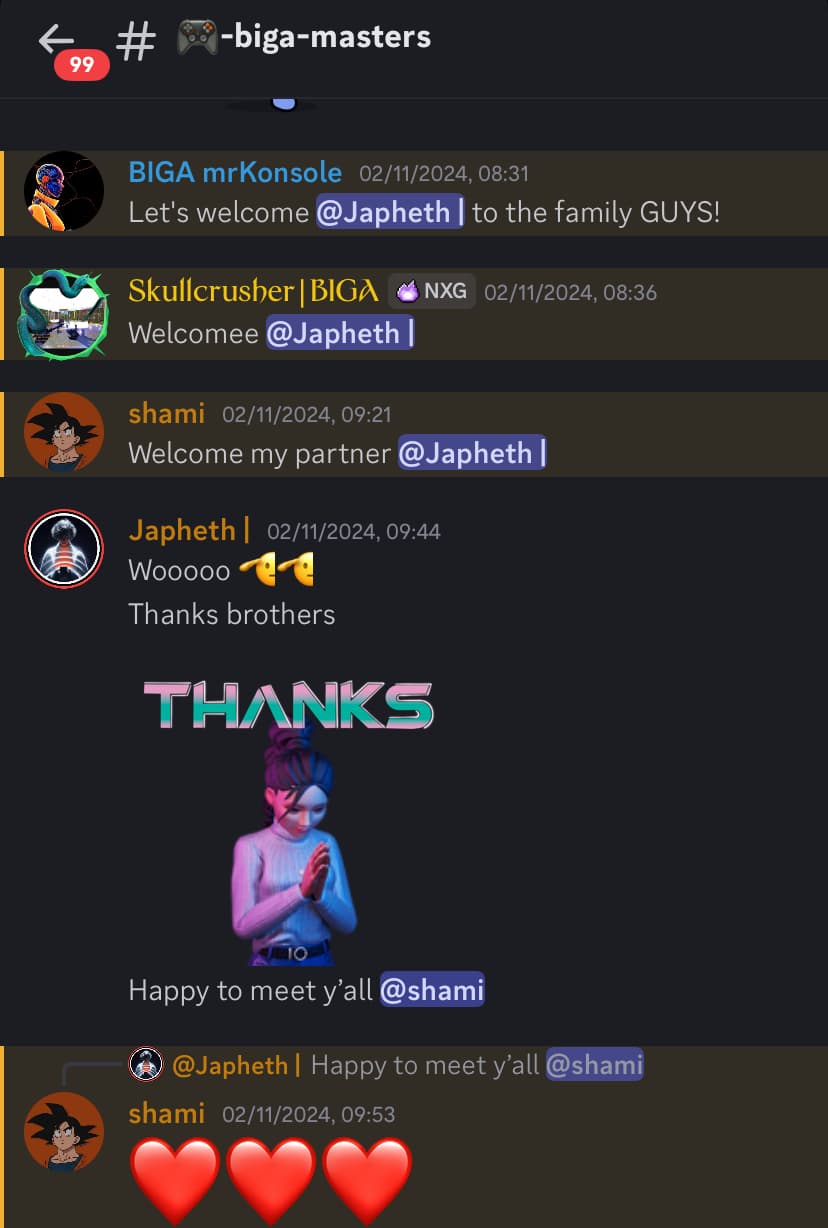Screen dimensions: 828x1228
Task: Open the THANKS sticker image
Action: [288, 820]
